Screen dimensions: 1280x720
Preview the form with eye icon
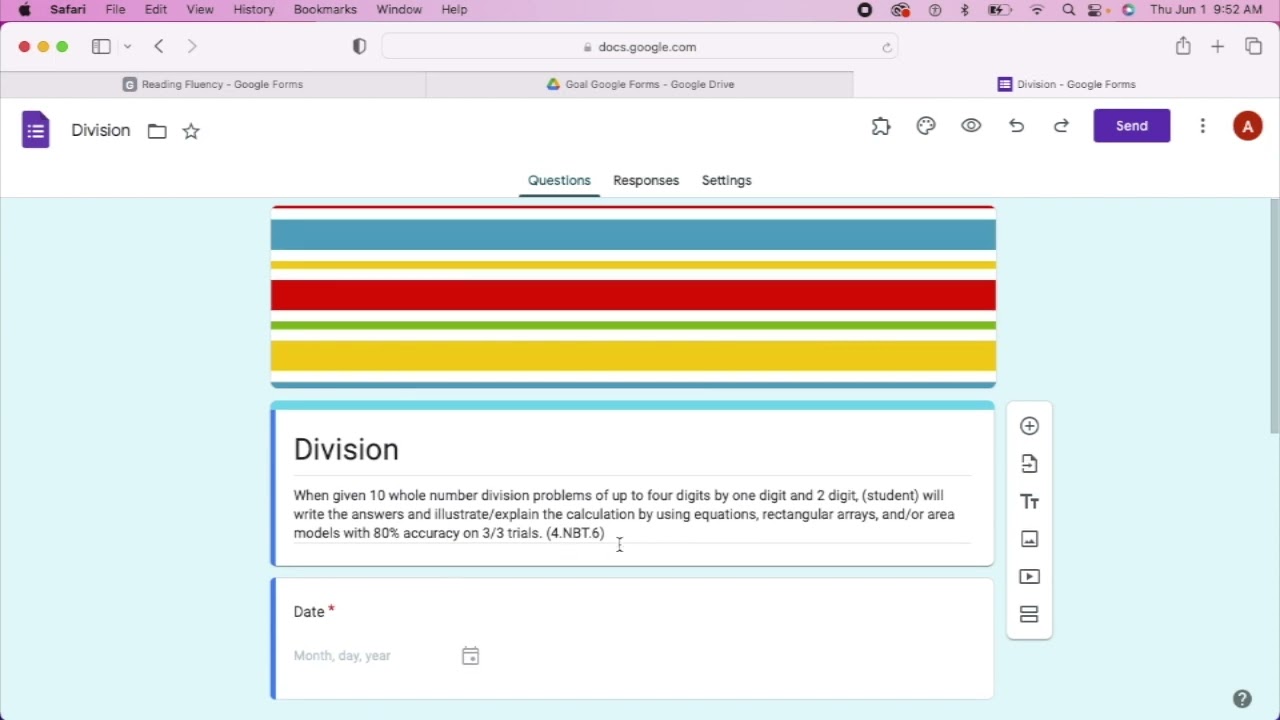[971, 126]
